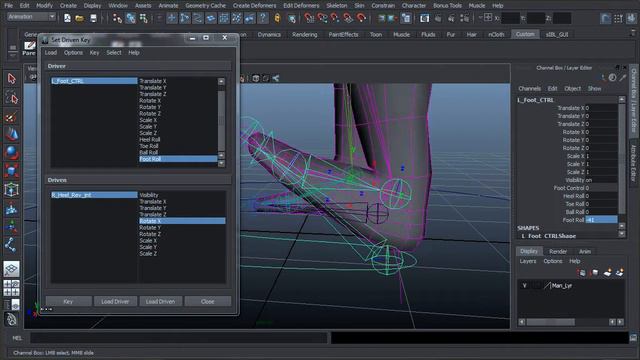Open the Skeleton menu

tap(337, 6)
